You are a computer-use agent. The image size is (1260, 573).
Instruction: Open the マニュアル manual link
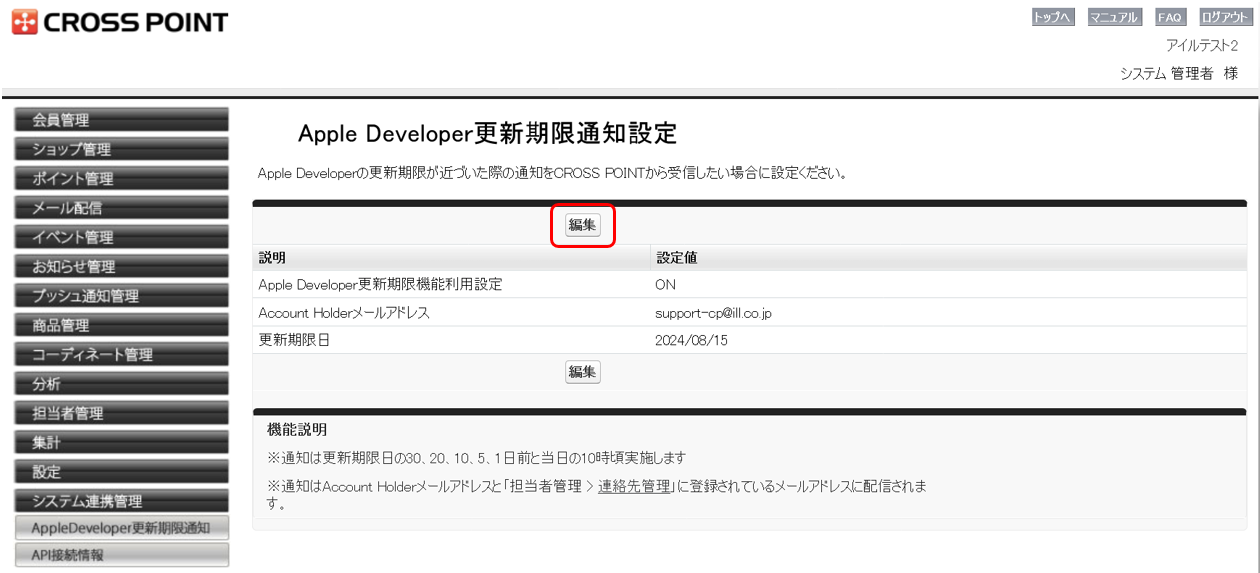point(1114,17)
